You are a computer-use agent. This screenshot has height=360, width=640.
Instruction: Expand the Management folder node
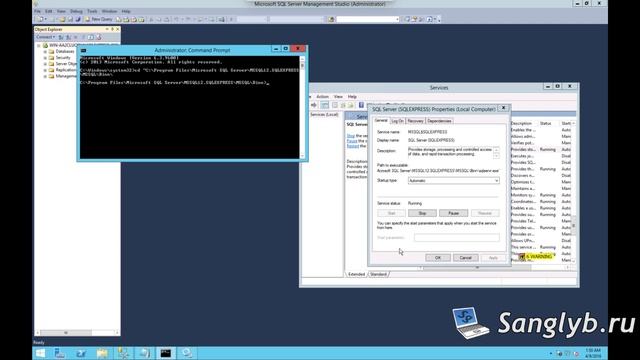(45, 76)
